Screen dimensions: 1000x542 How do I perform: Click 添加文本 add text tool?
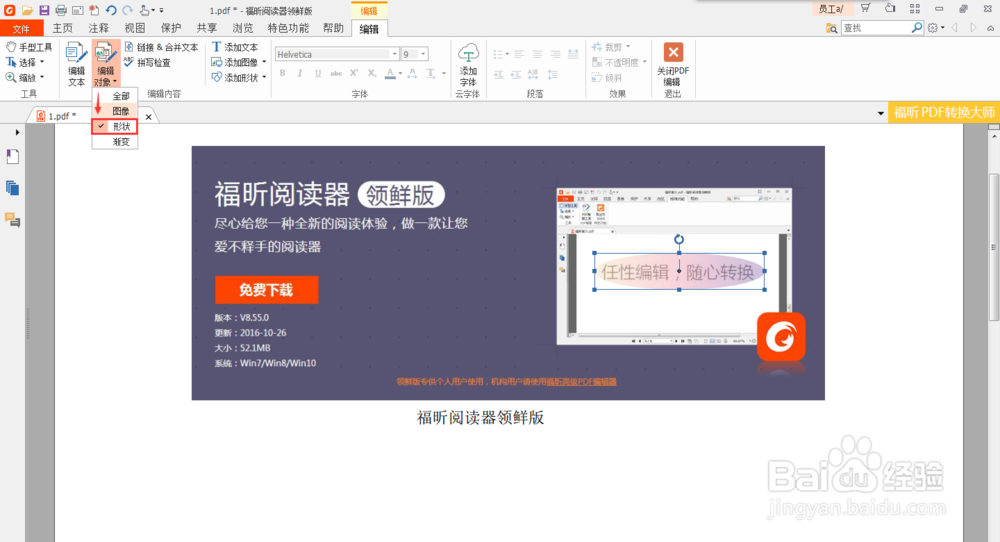tap(235, 47)
